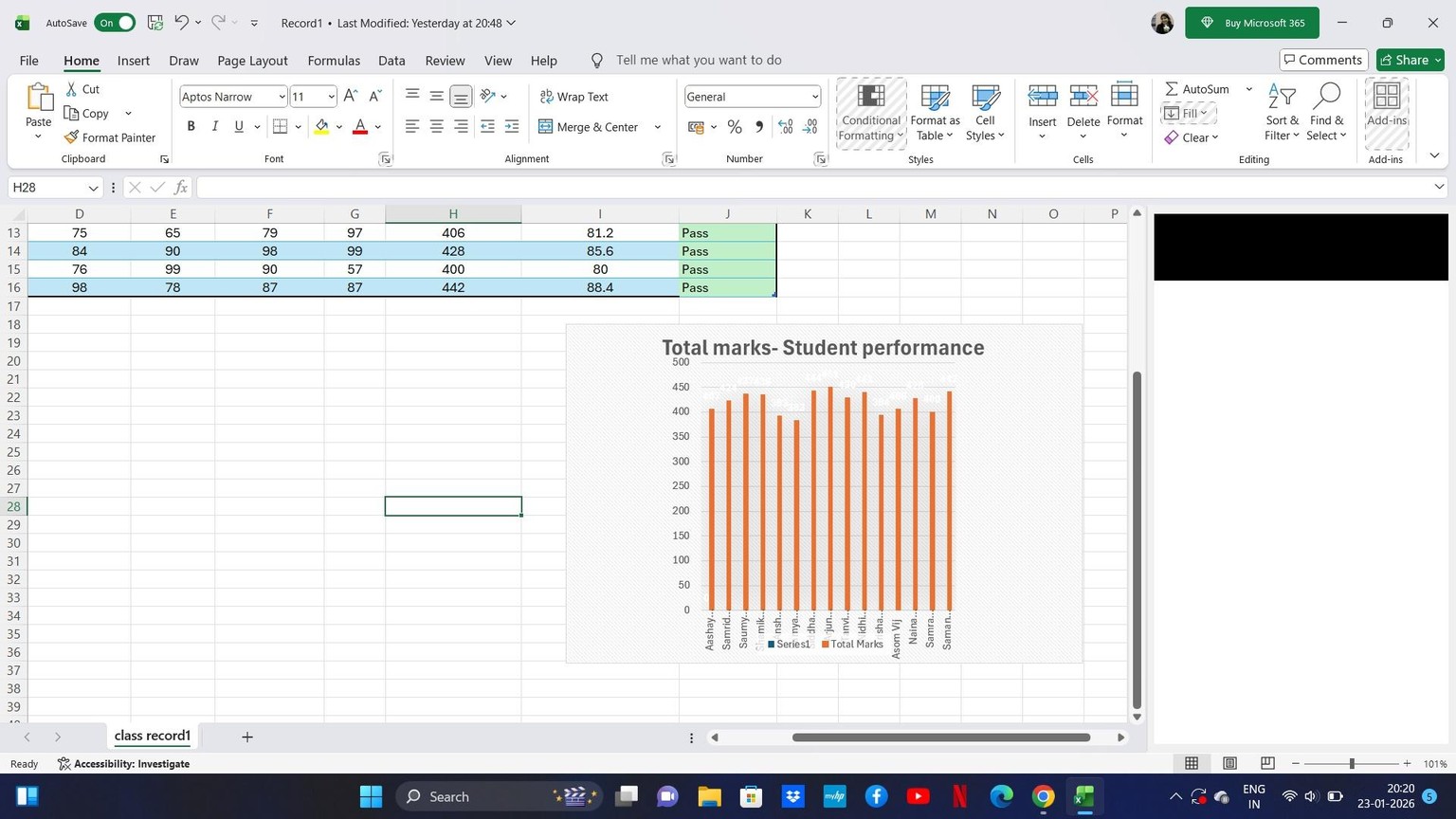Viewport: 1456px width, 819px height.
Task: Open Cell Styles gallery
Action: 985,113
